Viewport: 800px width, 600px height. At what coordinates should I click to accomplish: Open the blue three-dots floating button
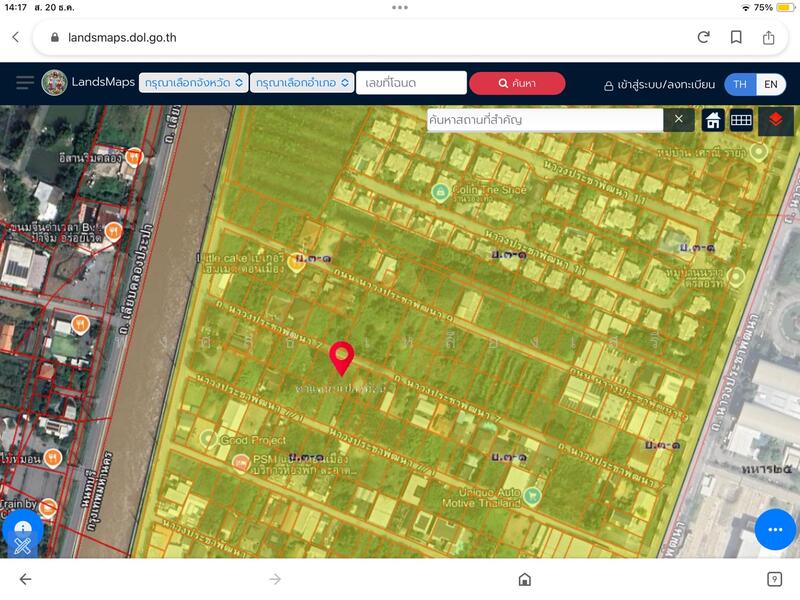point(774,529)
